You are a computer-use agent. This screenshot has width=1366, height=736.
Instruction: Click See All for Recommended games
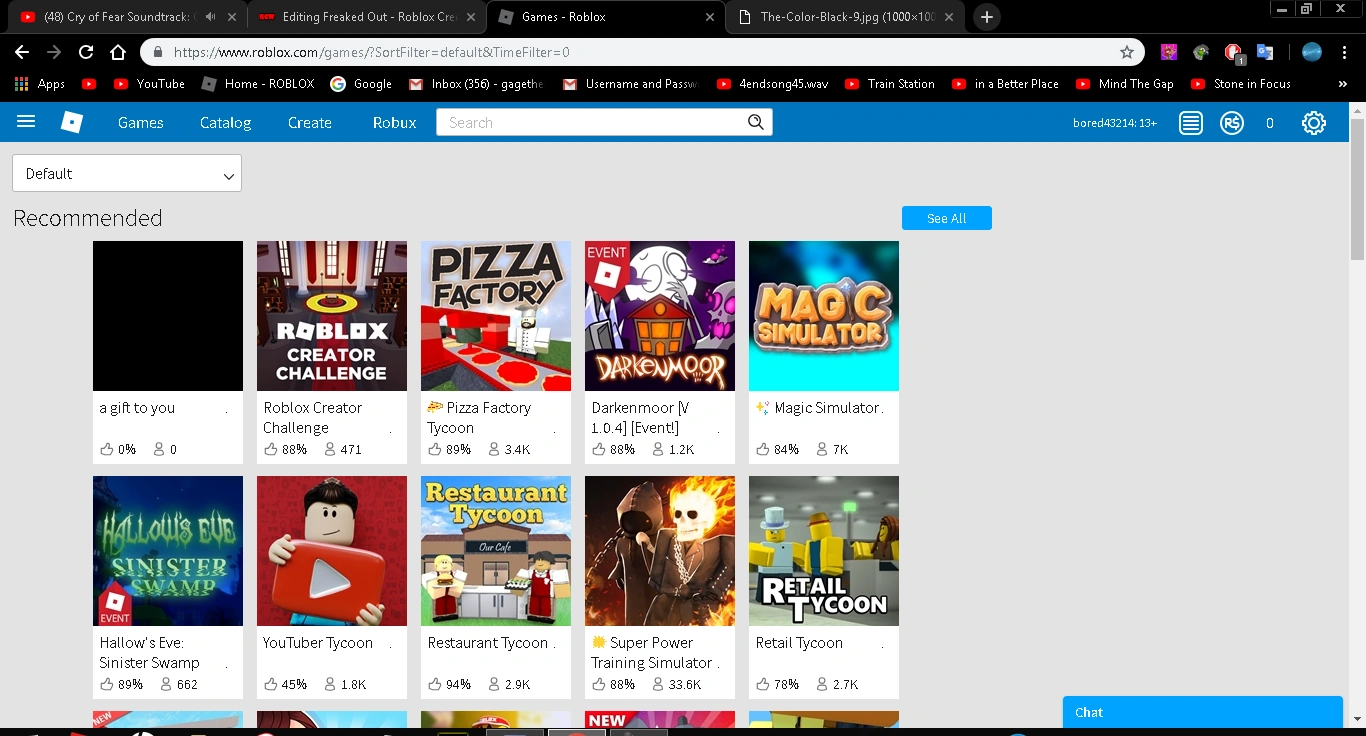[x=947, y=218]
